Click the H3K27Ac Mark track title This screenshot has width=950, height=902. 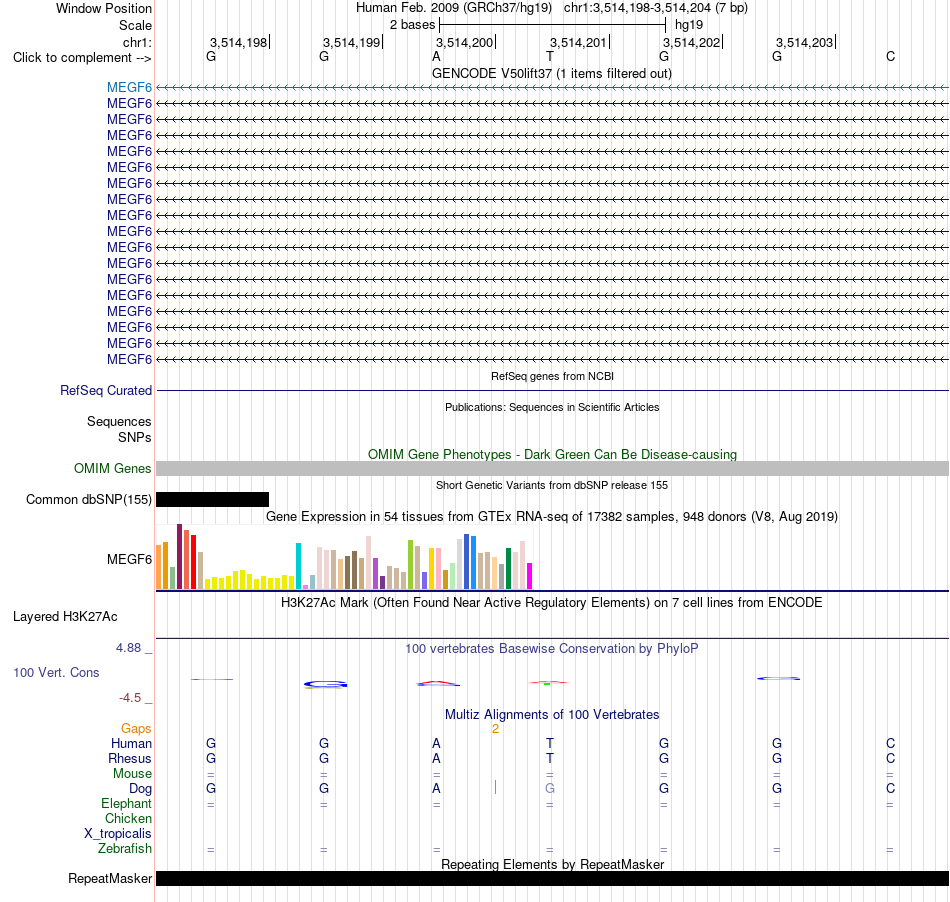click(552, 603)
